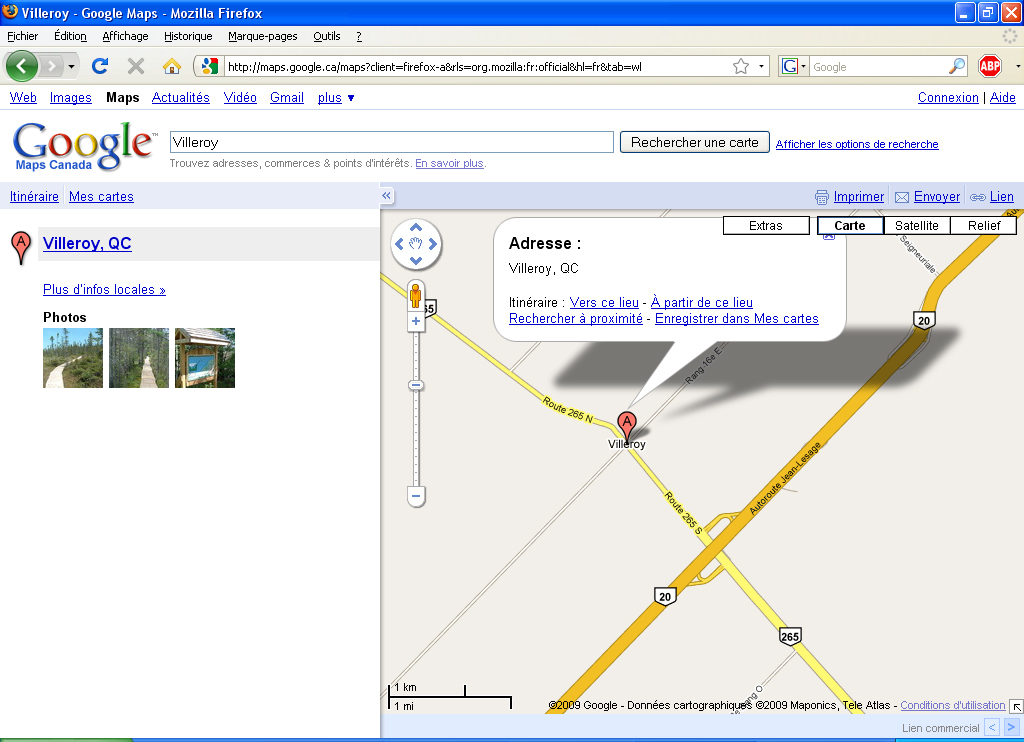Screen dimensions: 1024x742
Task: Open the address bar history dropdown
Action: (x=761, y=66)
